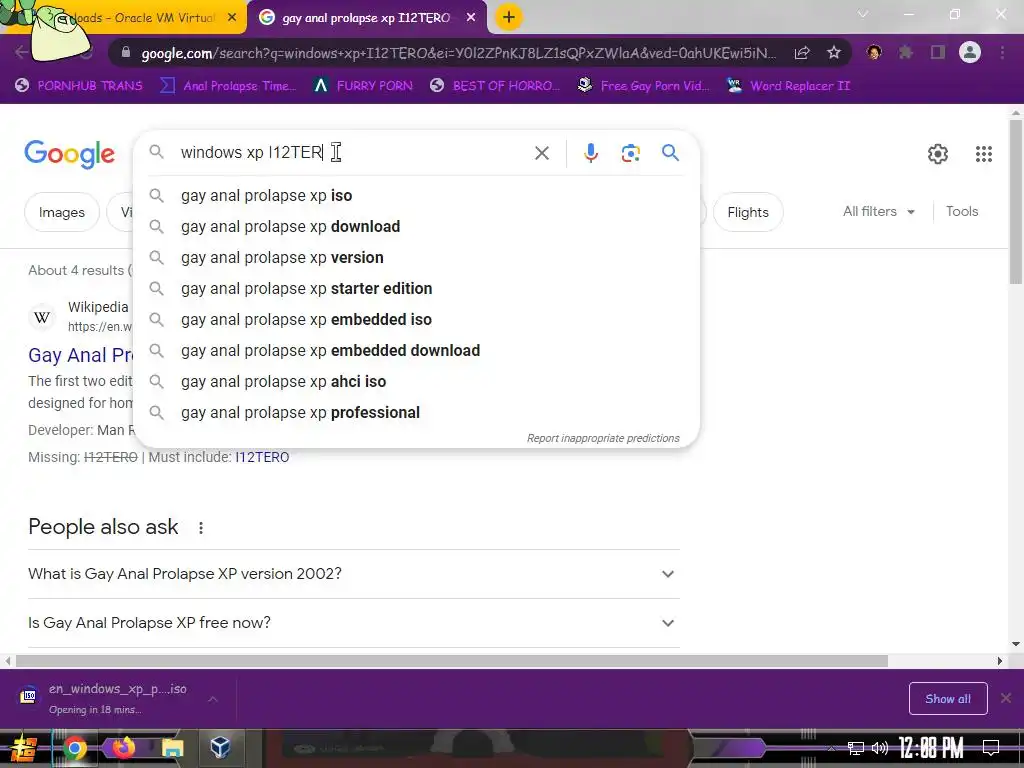The width and height of the screenshot is (1024, 768).
Task: Open the Chrome extensions puzzle icon
Action: click(906, 52)
